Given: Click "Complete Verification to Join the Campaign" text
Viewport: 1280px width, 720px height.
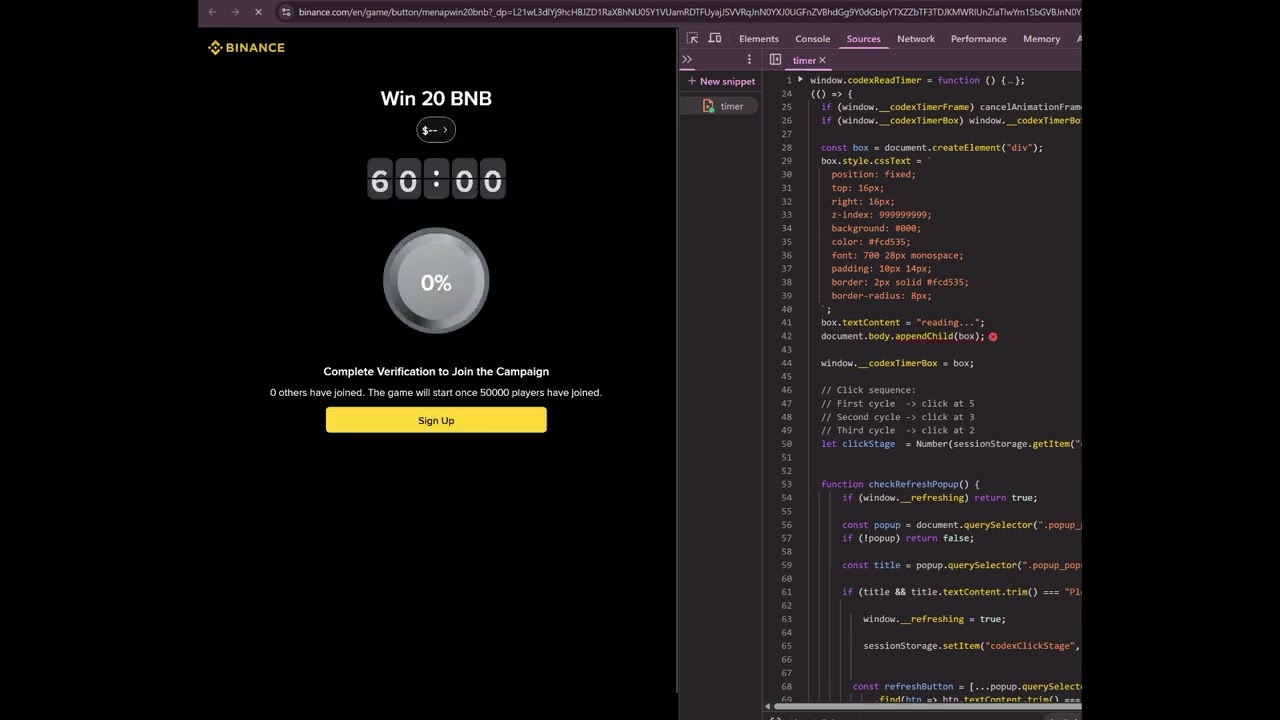Looking at the screenshot, I should (436, 371).
